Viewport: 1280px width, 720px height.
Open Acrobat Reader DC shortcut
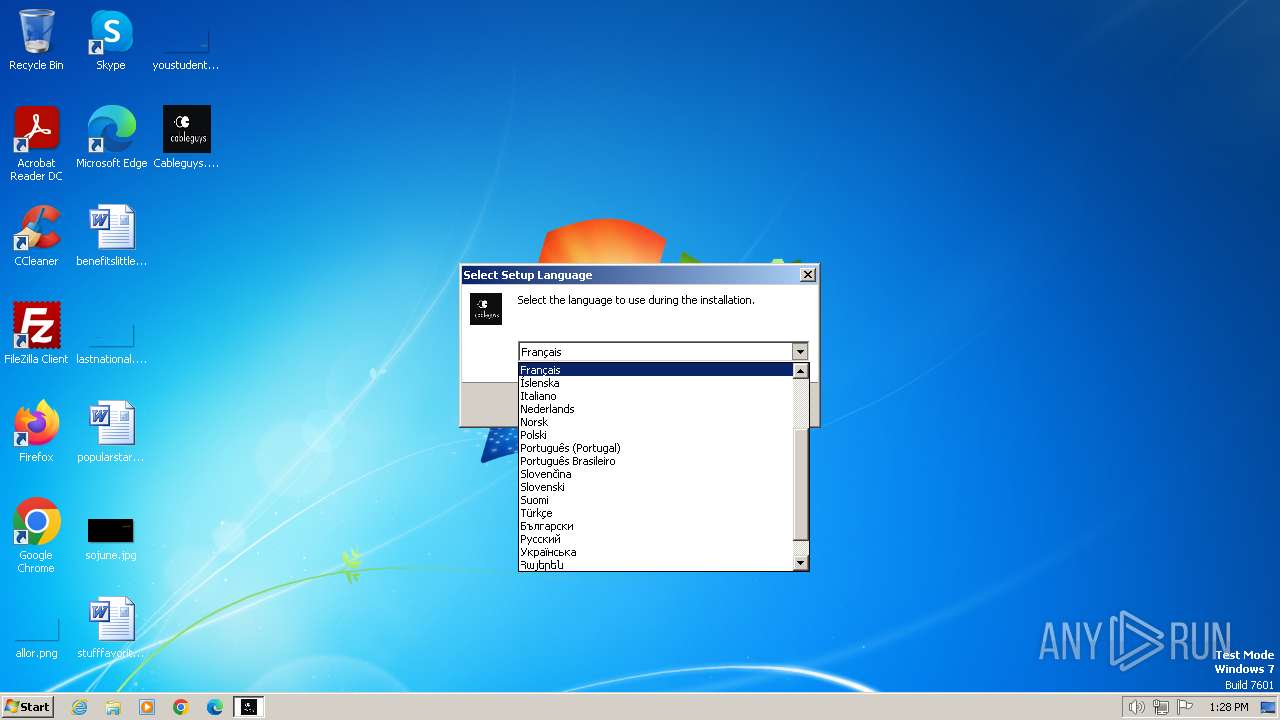pyautogui.click(x=36, y=144)
